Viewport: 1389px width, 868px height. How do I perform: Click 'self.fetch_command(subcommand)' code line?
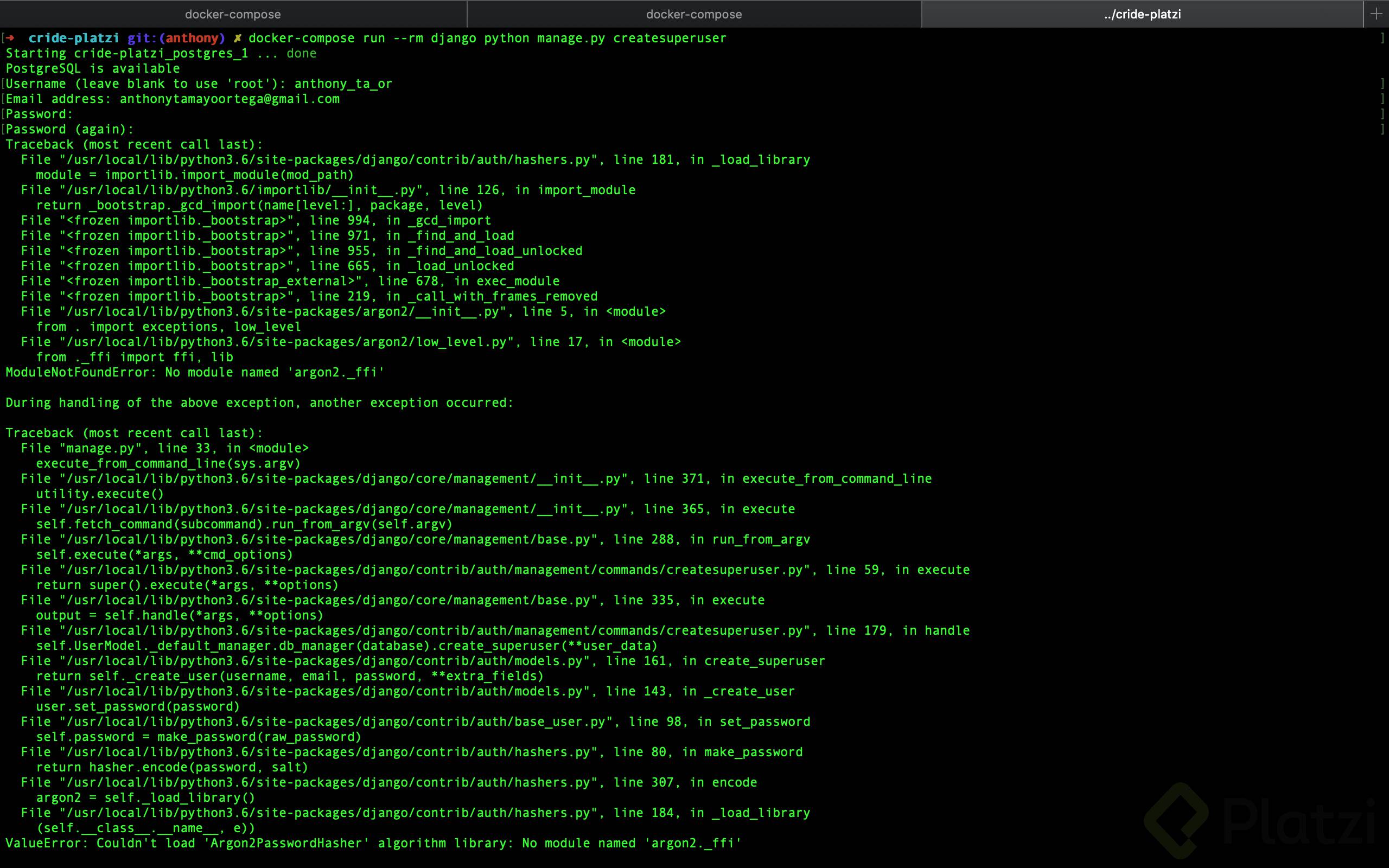tap(244, 525)
